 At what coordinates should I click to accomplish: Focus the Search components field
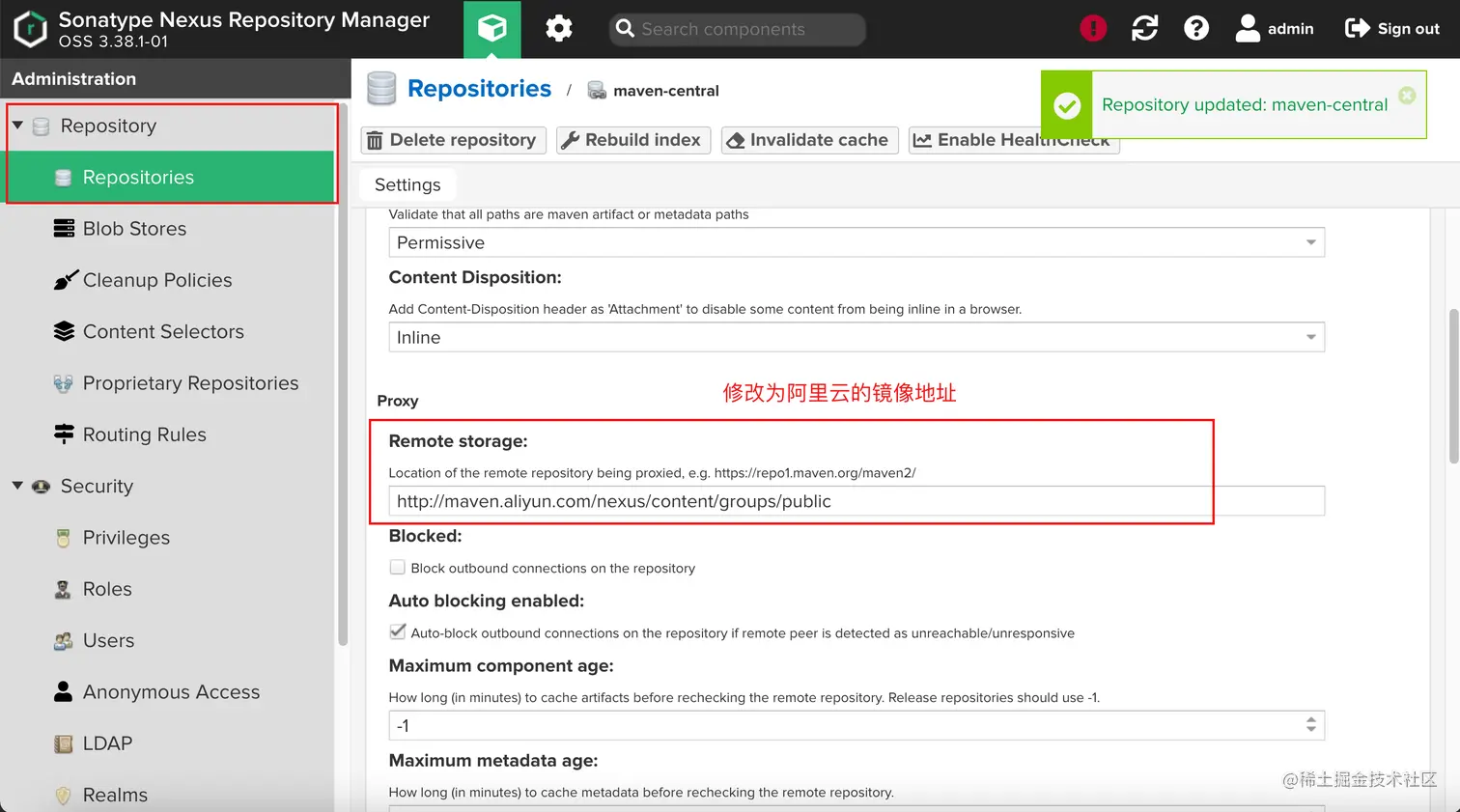coord(738,29)
